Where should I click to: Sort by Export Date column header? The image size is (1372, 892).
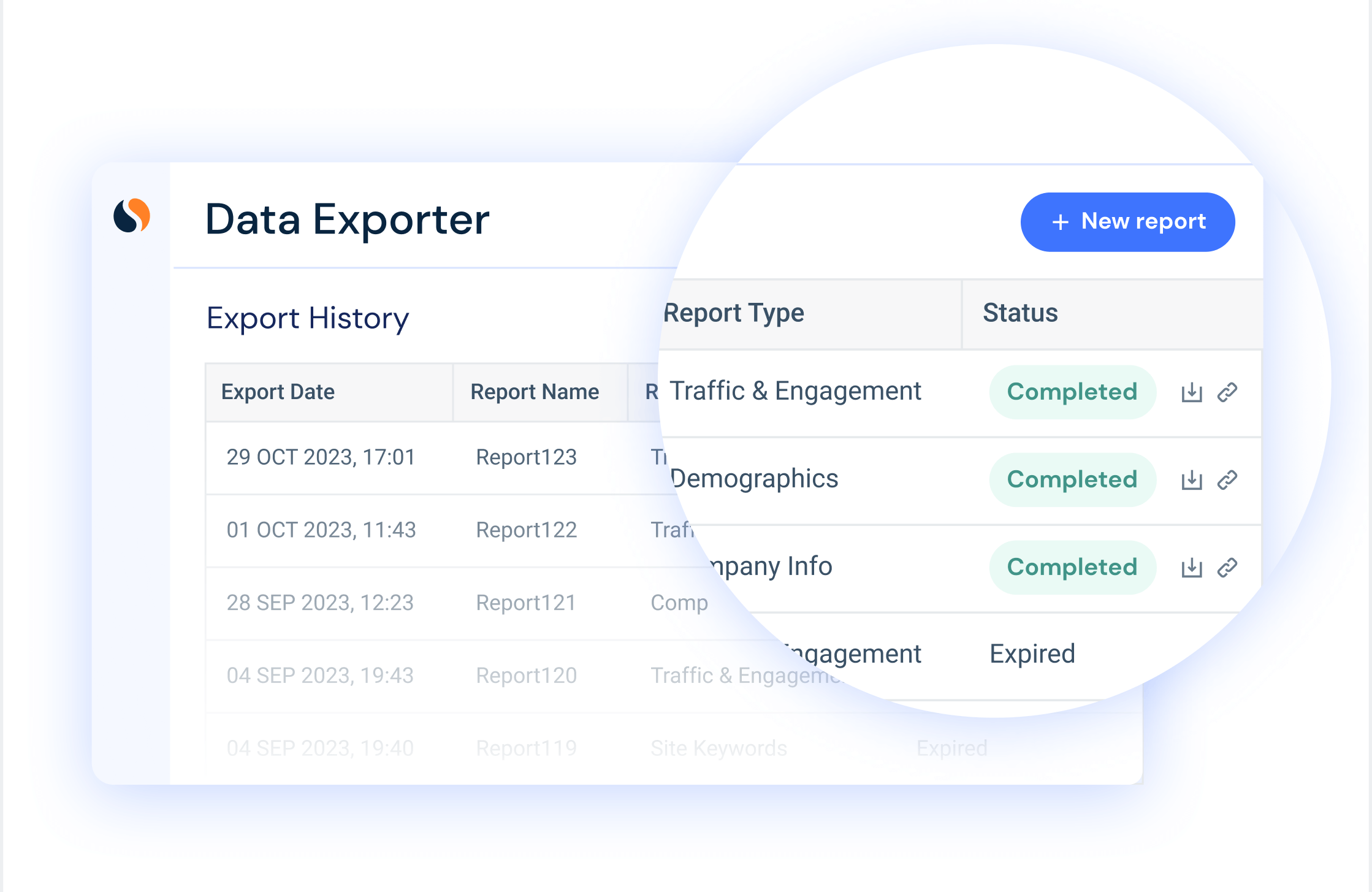278,392
